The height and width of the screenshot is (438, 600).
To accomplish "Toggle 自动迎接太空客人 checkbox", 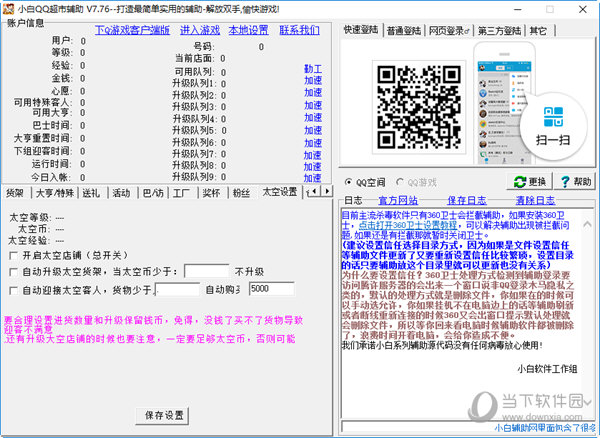I will (x=13, y=291).
